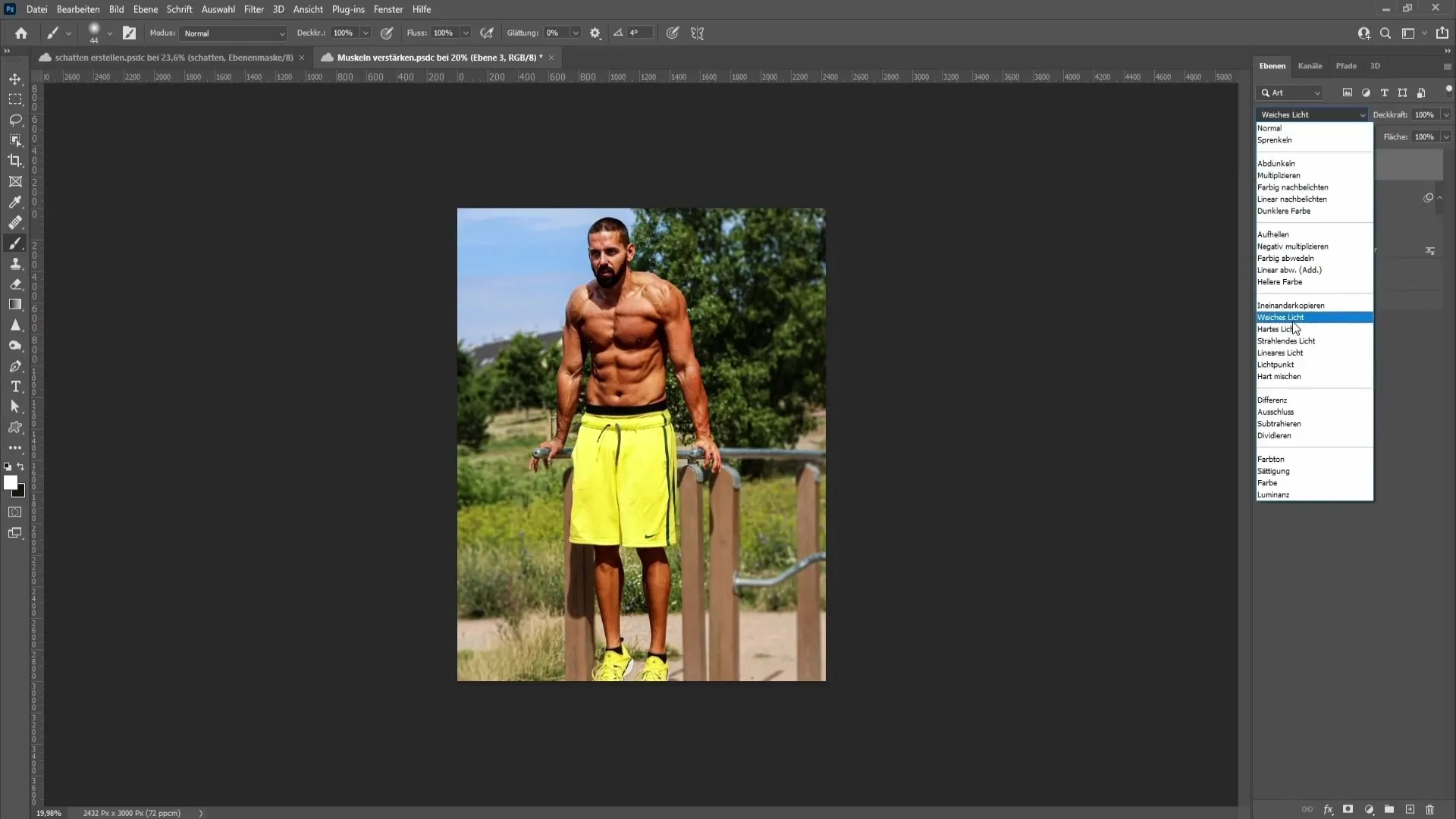Select the Move tool

click(x=15, y=78)
